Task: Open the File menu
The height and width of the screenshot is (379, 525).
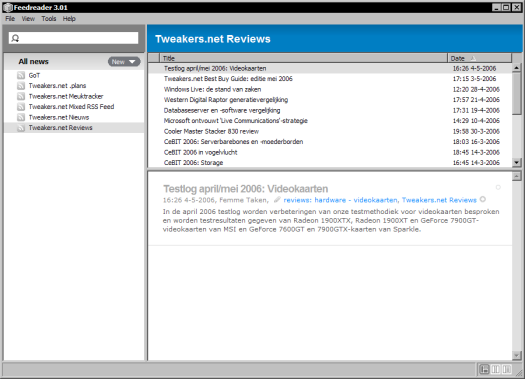Action: pyautogui.click(x=10, y=19)
